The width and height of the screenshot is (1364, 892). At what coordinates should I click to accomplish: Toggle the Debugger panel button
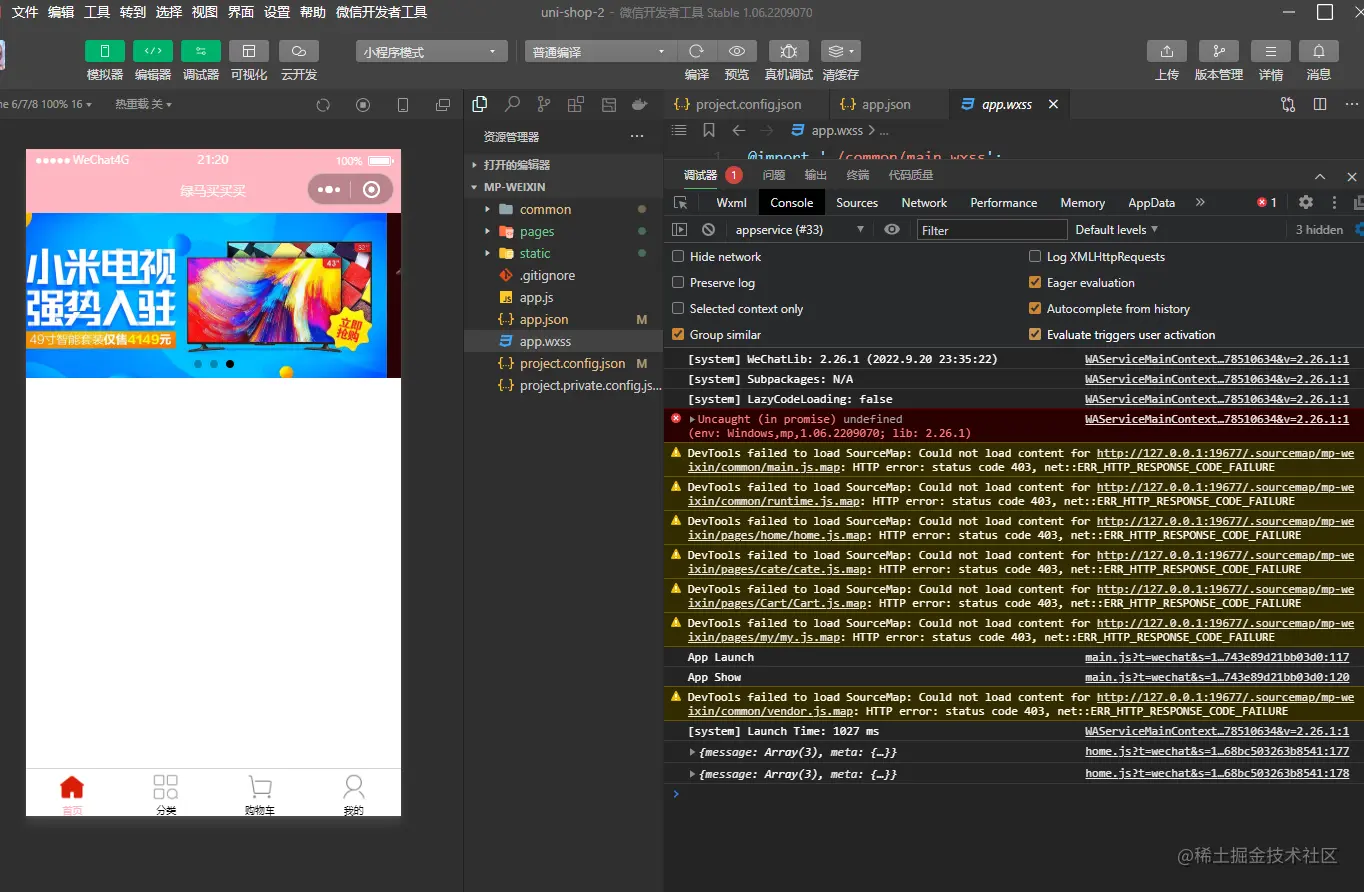[201, 51]
